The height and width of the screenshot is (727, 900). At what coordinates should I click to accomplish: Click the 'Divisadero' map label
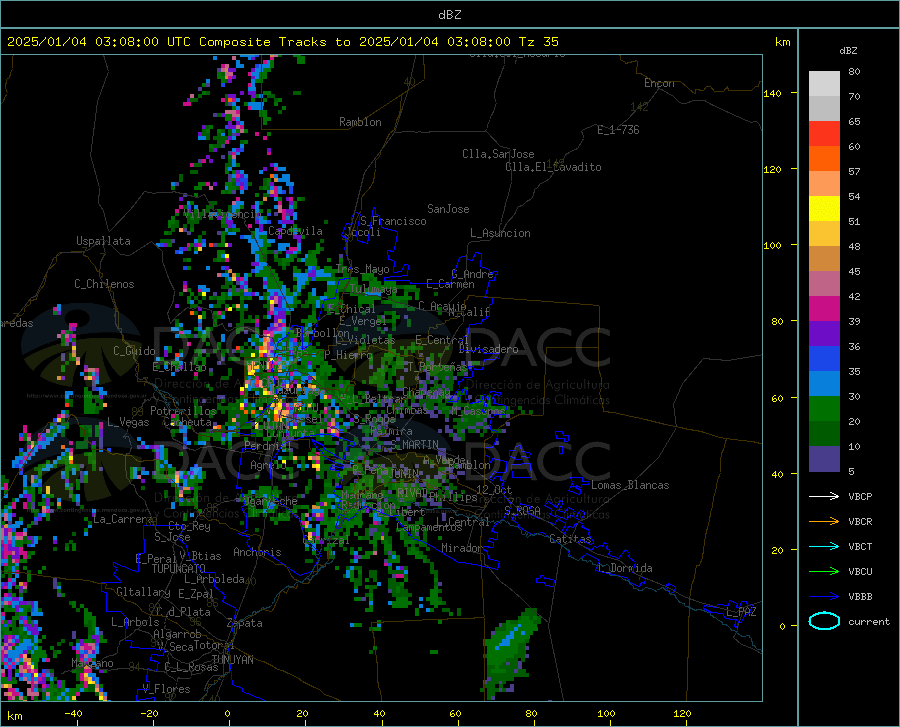point(488,349)
